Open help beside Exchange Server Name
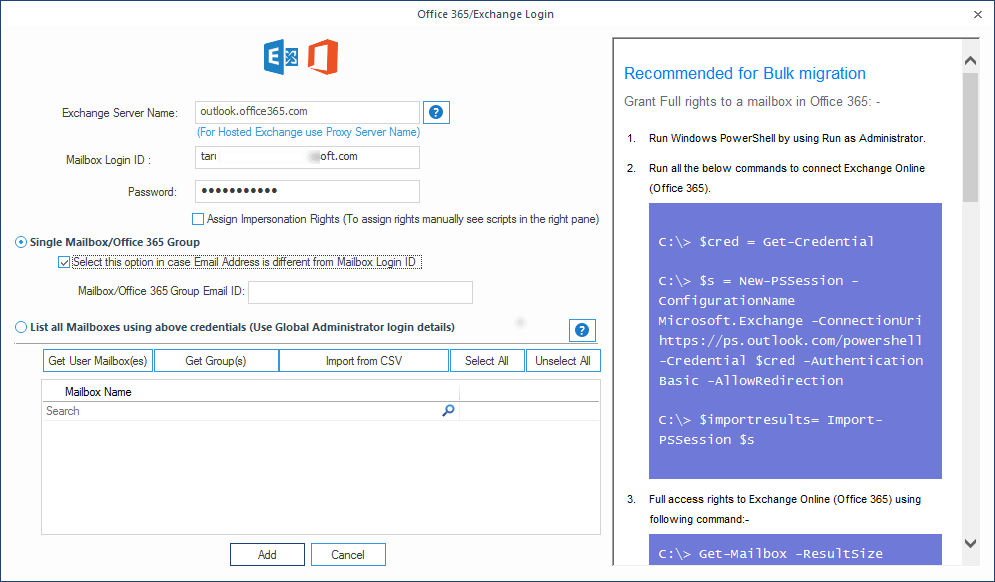The image size is (995, 582). (x=436, y=112)
